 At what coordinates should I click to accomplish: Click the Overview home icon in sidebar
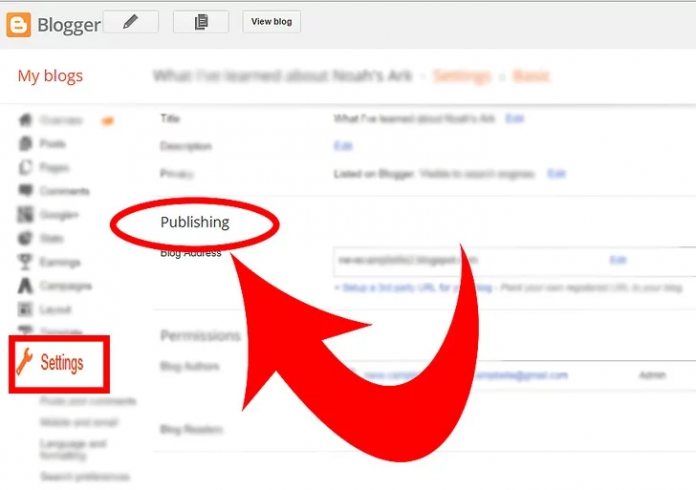[x=26, y=120]
